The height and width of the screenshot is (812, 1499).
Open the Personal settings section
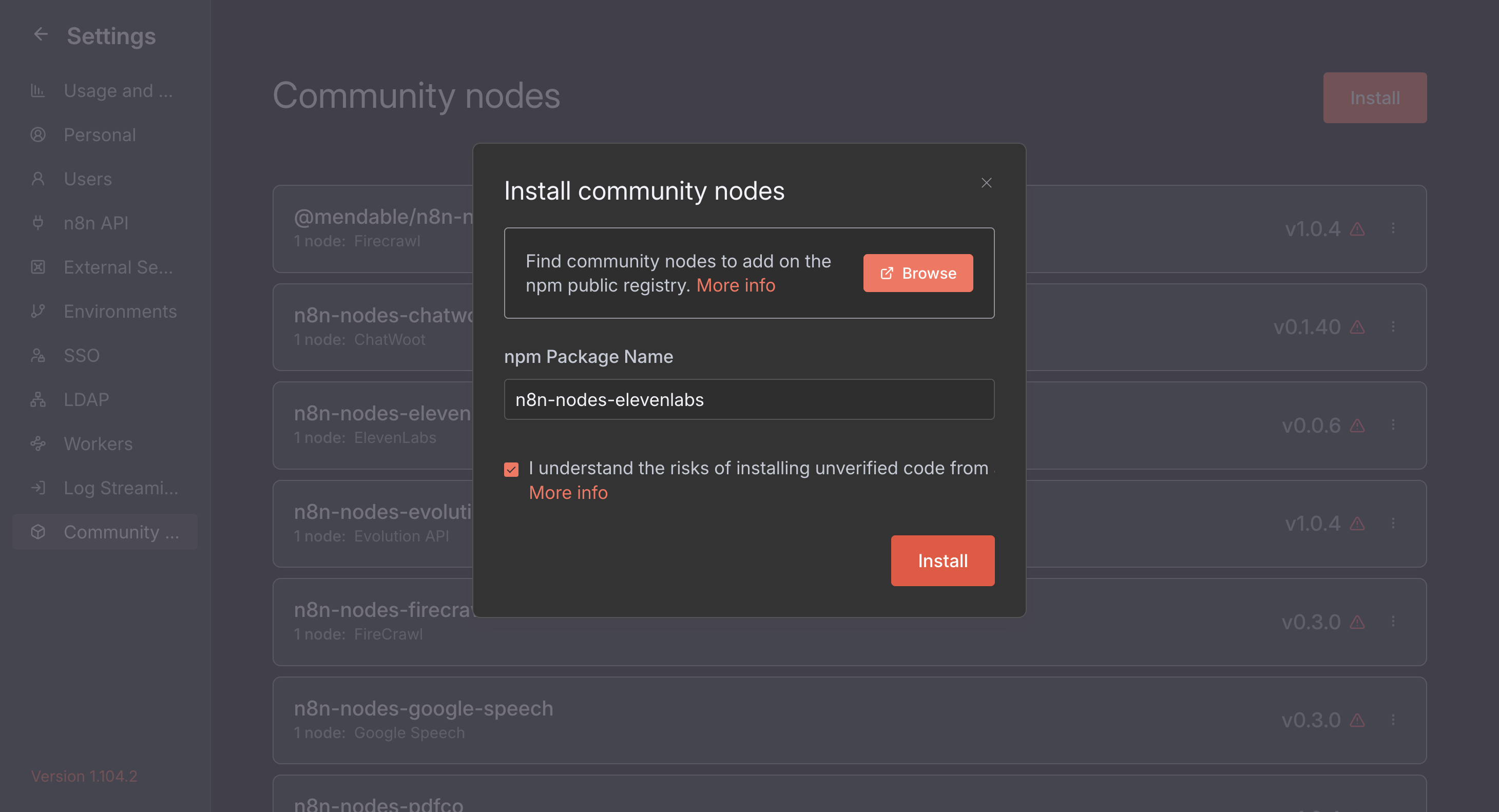(x=100, y=135)
